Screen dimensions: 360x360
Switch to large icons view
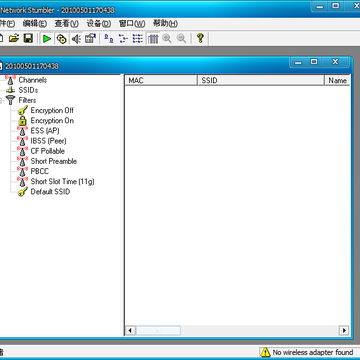click(x=109, y=39)
